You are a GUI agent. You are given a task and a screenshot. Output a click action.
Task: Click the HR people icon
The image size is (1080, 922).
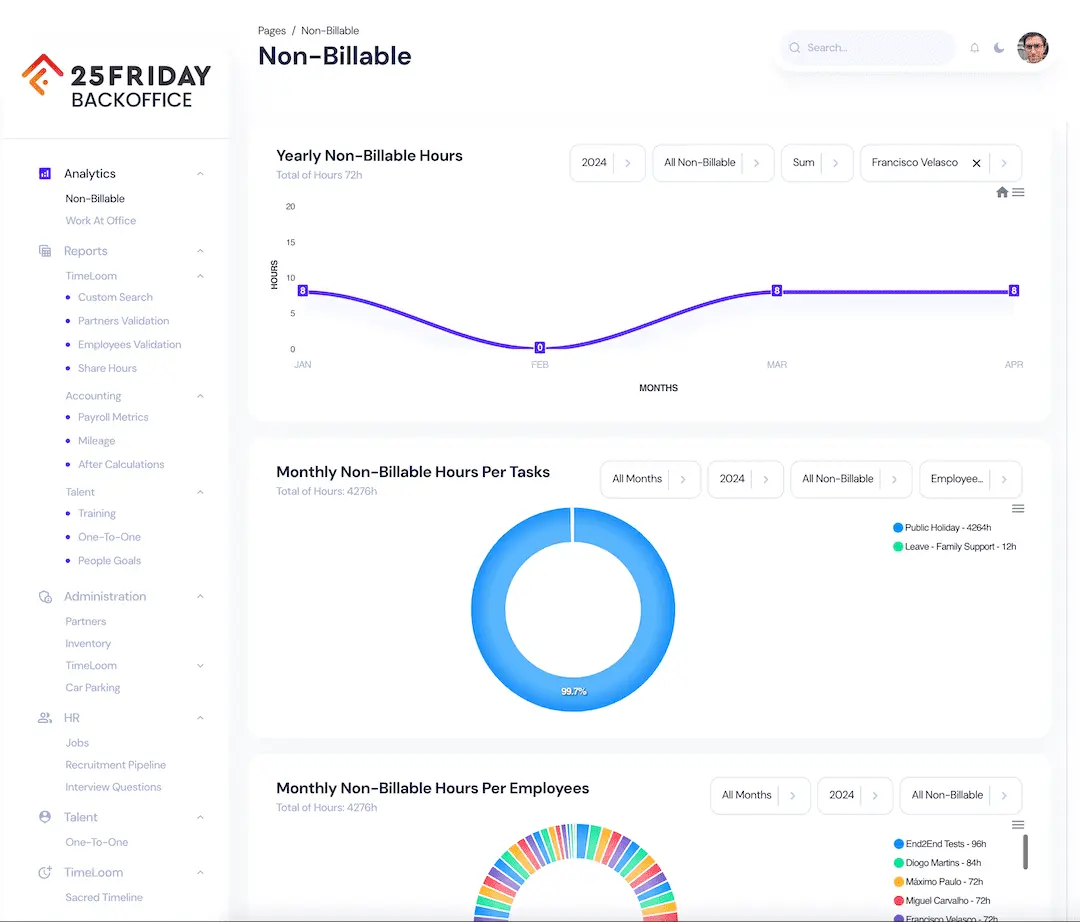45,718
